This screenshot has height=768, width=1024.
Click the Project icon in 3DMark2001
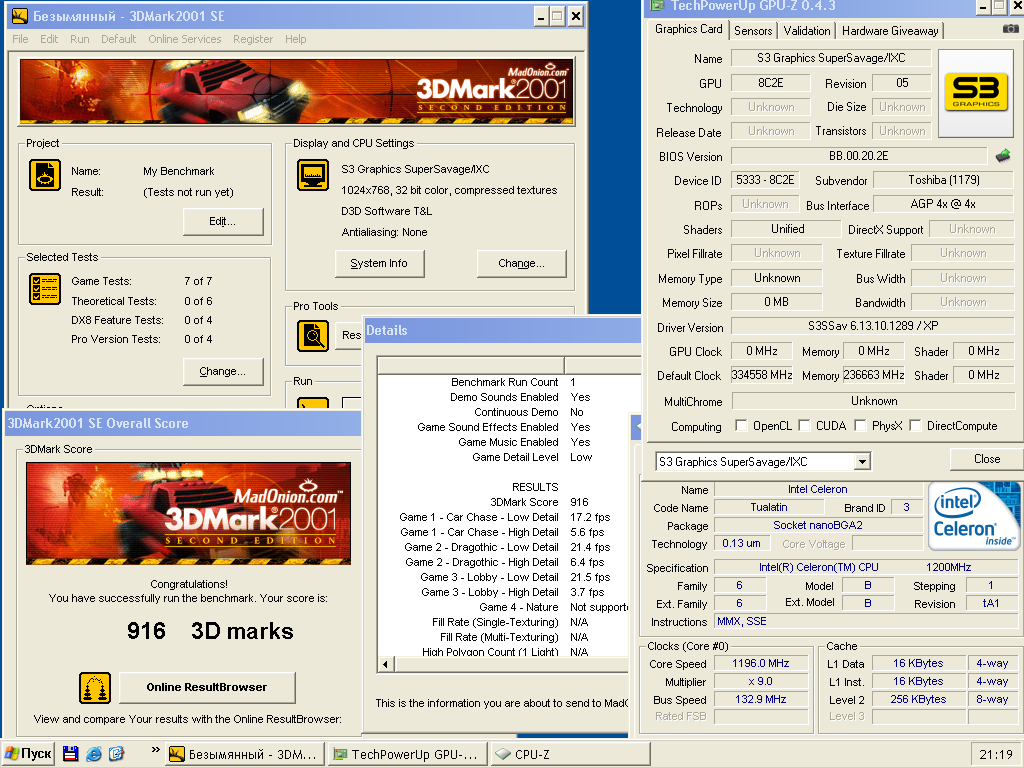click(44, 175)
